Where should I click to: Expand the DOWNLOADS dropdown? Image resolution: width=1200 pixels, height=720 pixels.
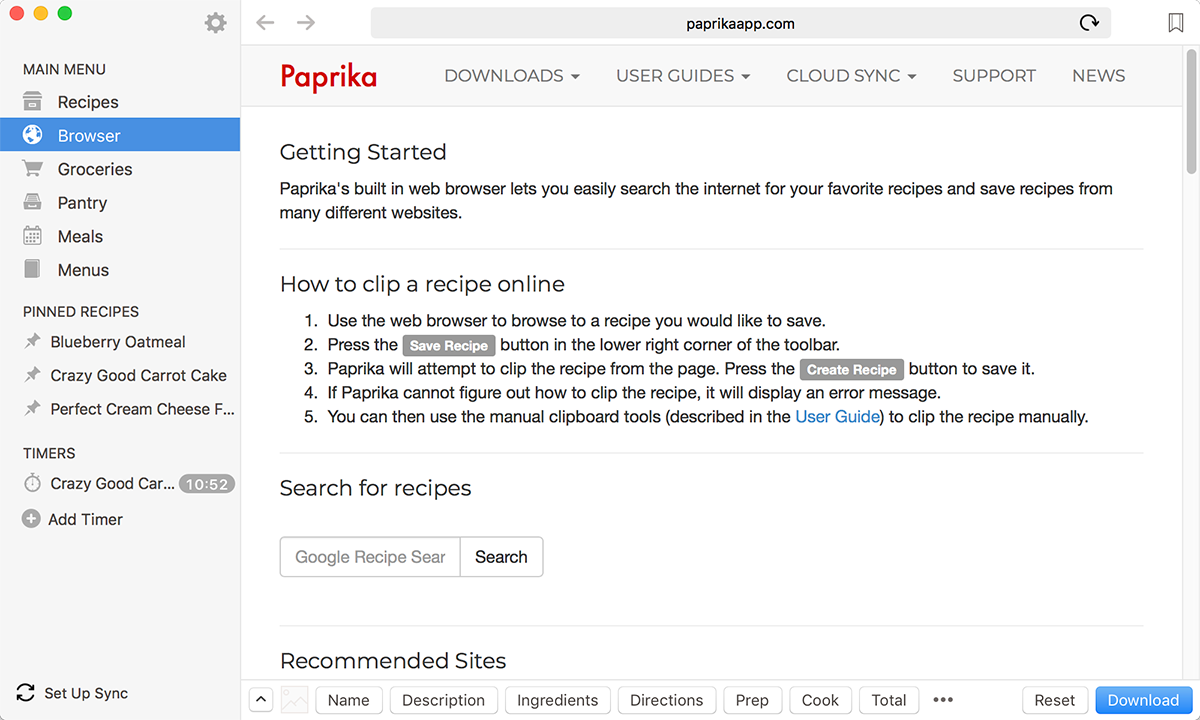[x=512, y=75]
